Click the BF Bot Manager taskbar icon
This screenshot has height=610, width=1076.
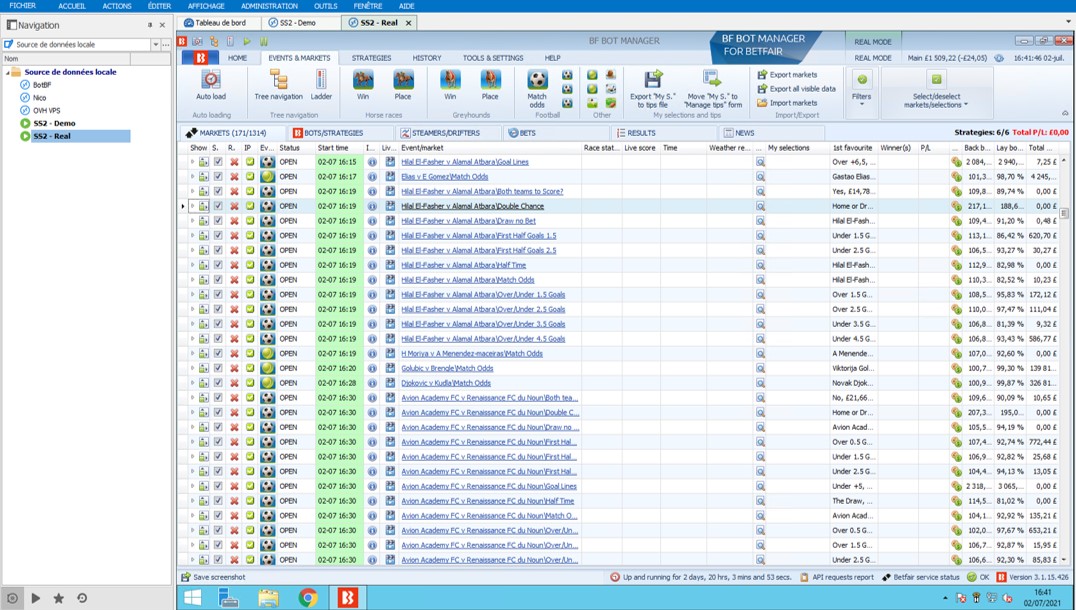point(347,598)
